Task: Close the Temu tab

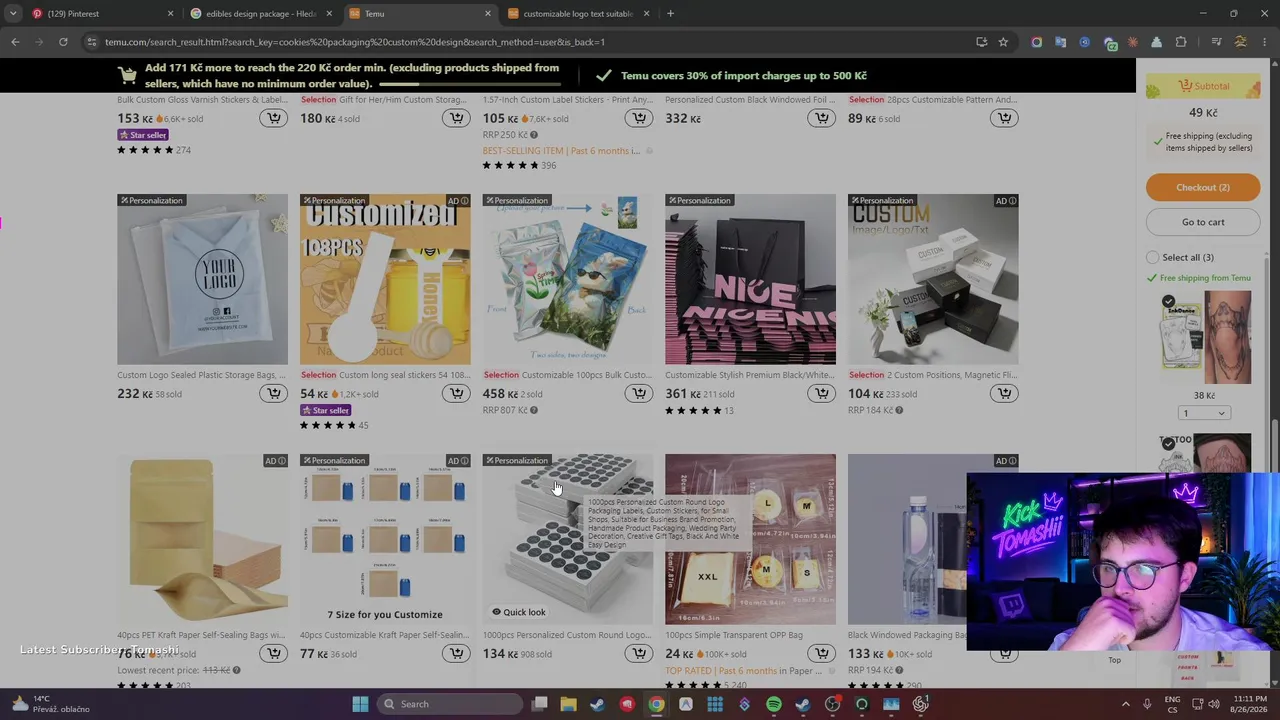Action: click(x=488, y=14)
